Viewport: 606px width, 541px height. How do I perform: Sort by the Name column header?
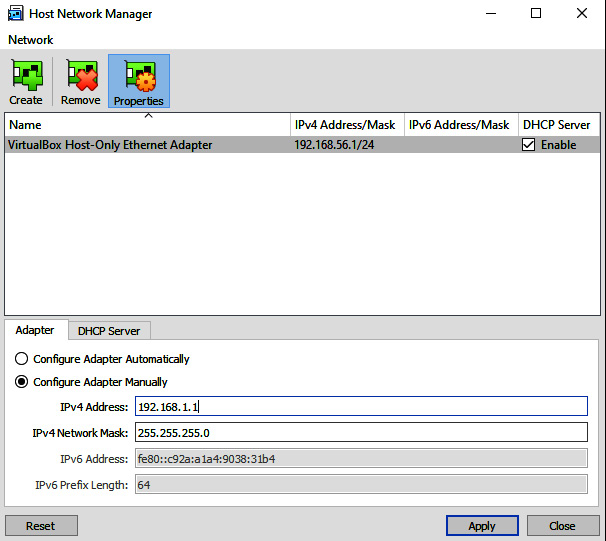coord(148,125)
